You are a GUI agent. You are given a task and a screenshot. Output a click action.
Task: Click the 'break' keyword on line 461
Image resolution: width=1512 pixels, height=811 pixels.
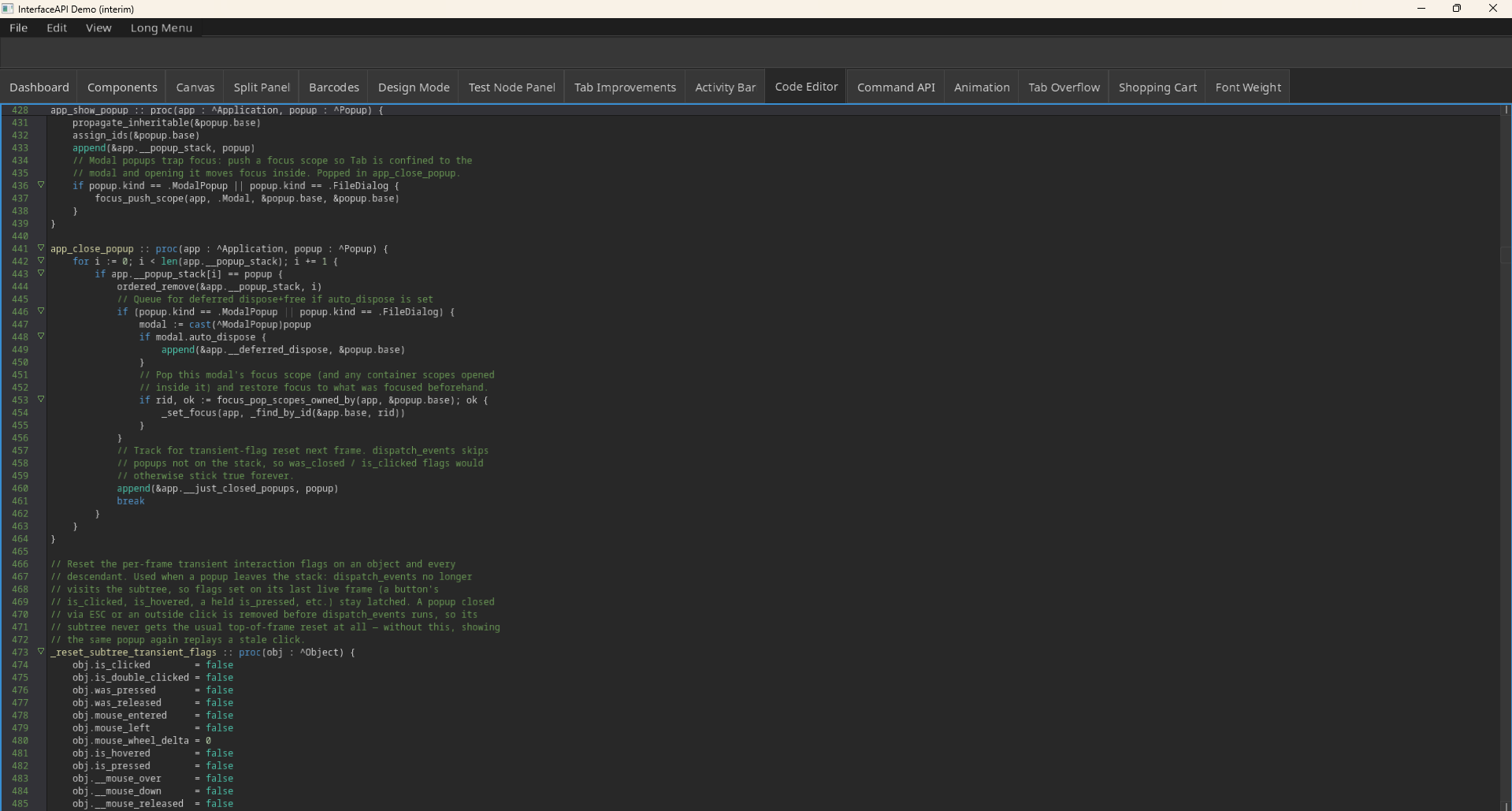[131, 501]
